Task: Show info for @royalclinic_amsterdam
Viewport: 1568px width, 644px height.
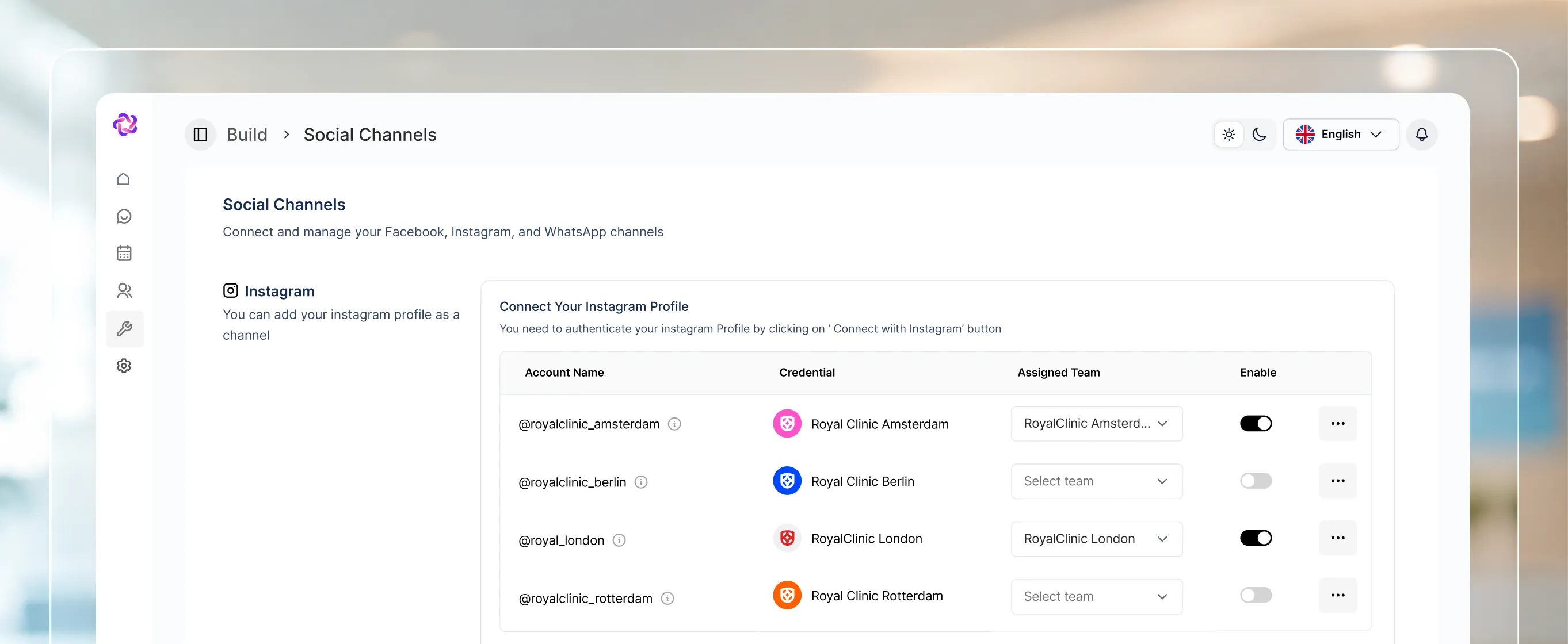Action: click(x=674, y=424)
